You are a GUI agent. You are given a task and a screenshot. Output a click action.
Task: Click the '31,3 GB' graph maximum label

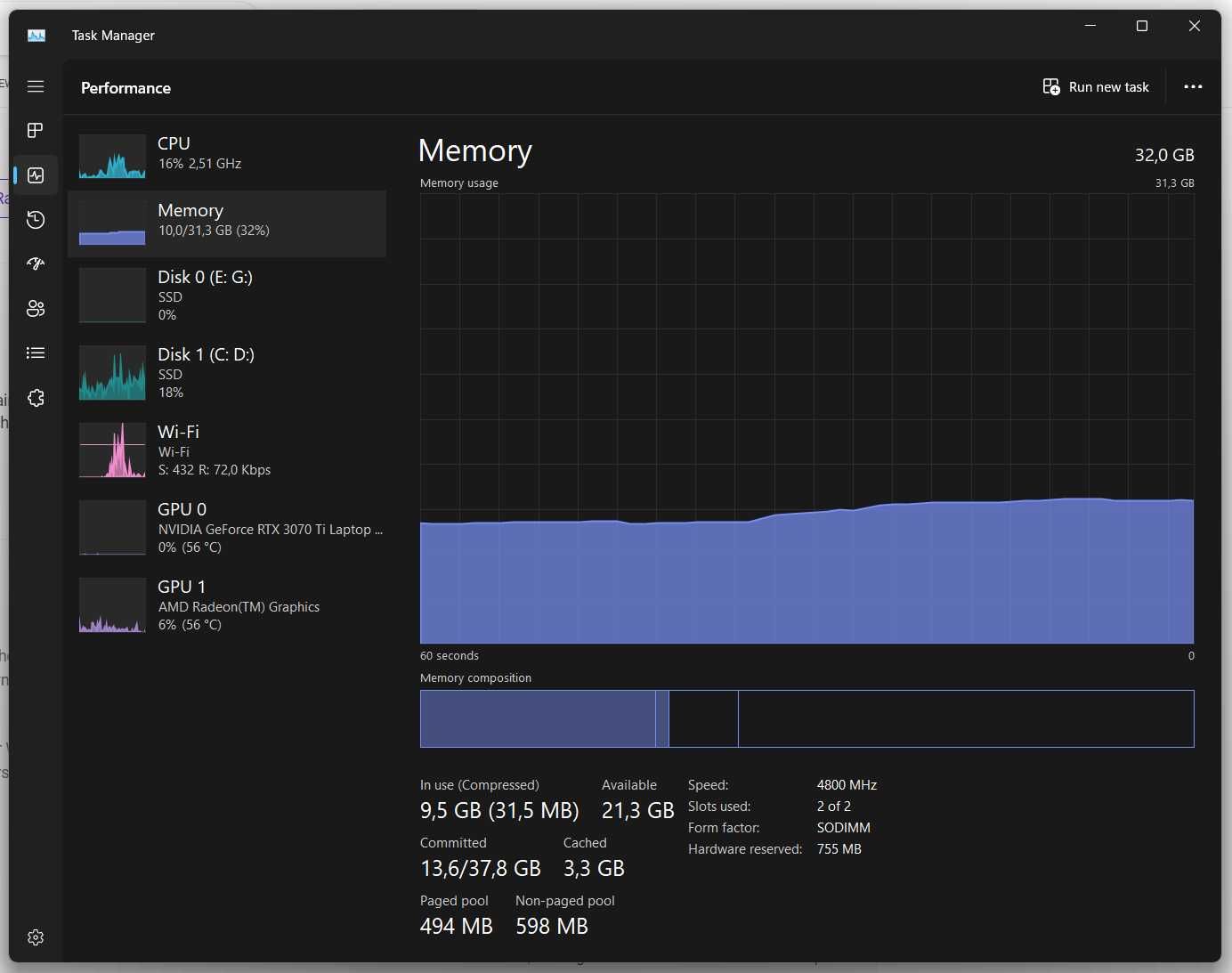pos(1175,182)
